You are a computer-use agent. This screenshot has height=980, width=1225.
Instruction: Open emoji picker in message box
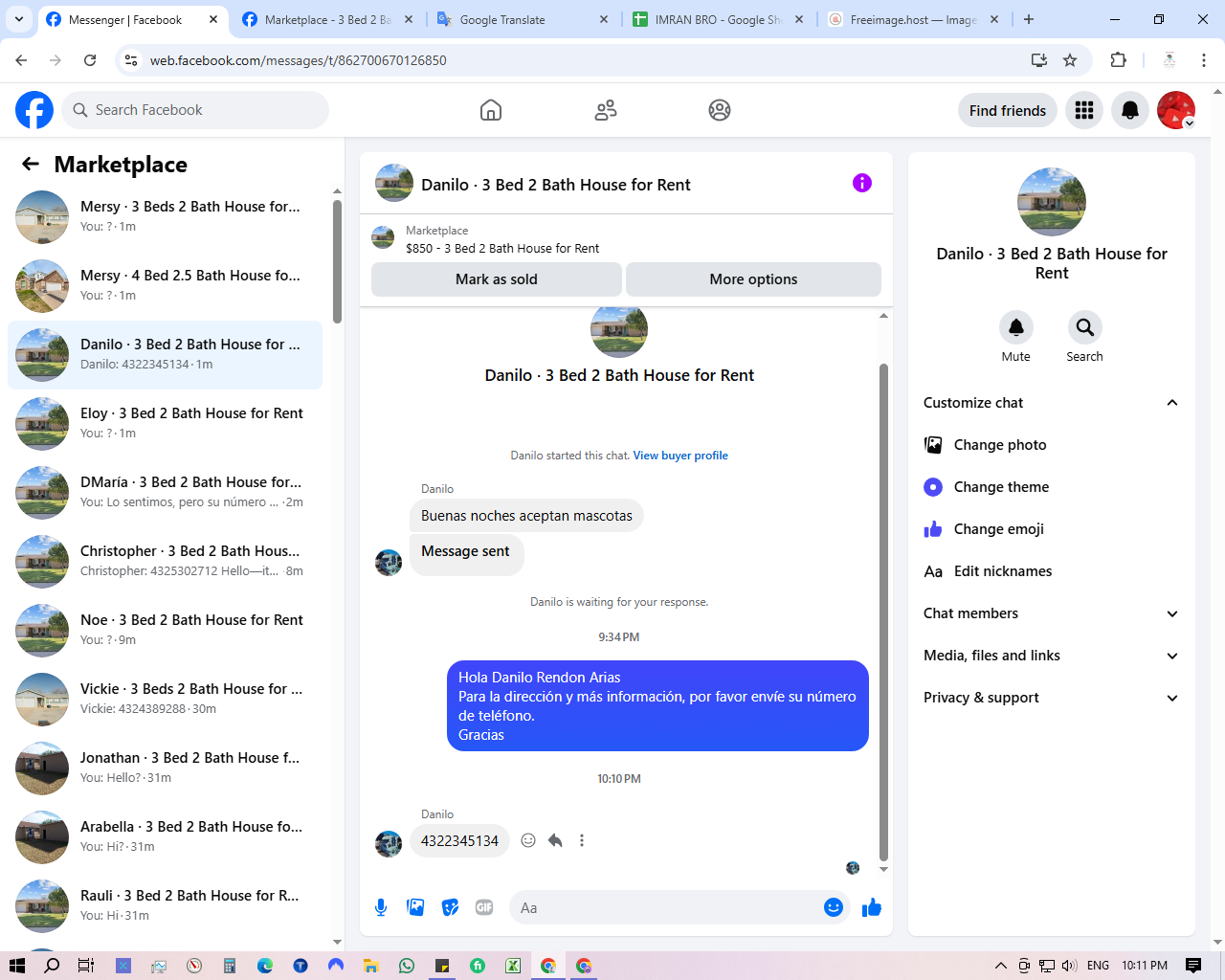point(834,907)
